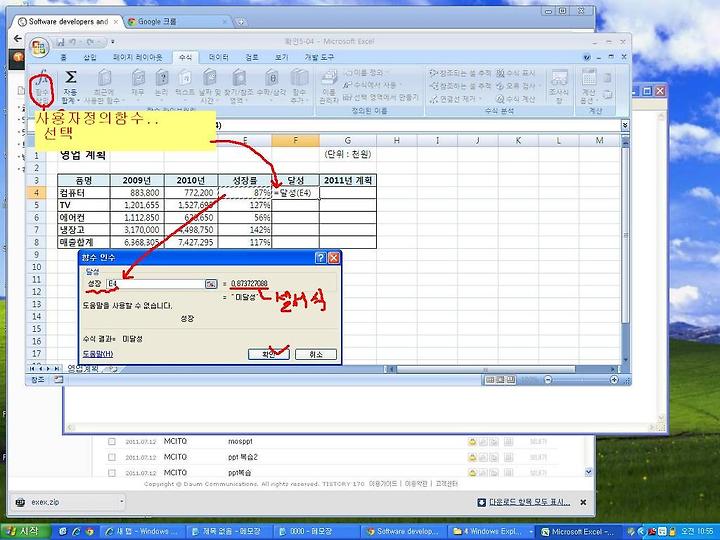
Task: Click 이용가이드 footer link in browser
Action: coord(382,484)
